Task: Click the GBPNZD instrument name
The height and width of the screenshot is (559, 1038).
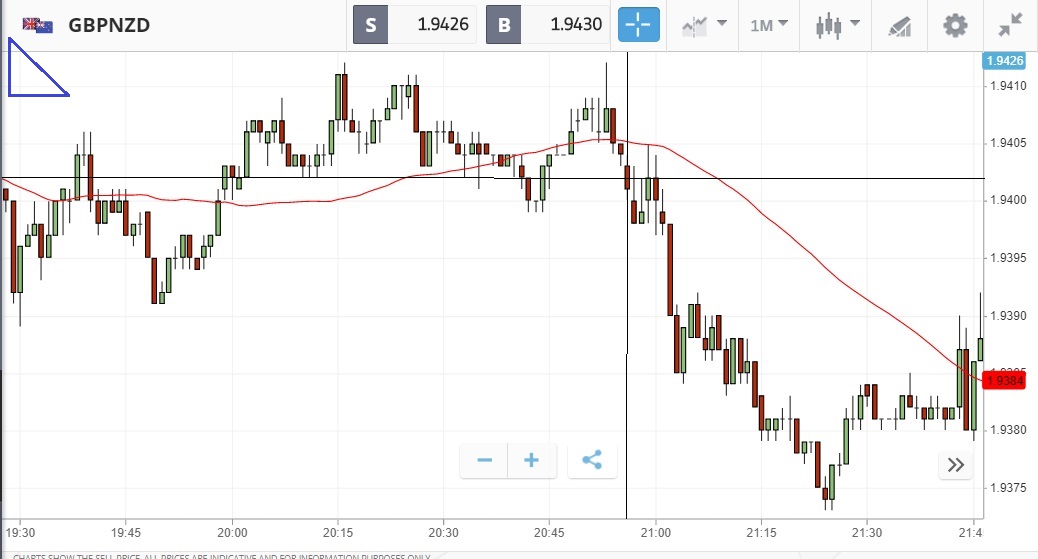Action: coord(109,25)
